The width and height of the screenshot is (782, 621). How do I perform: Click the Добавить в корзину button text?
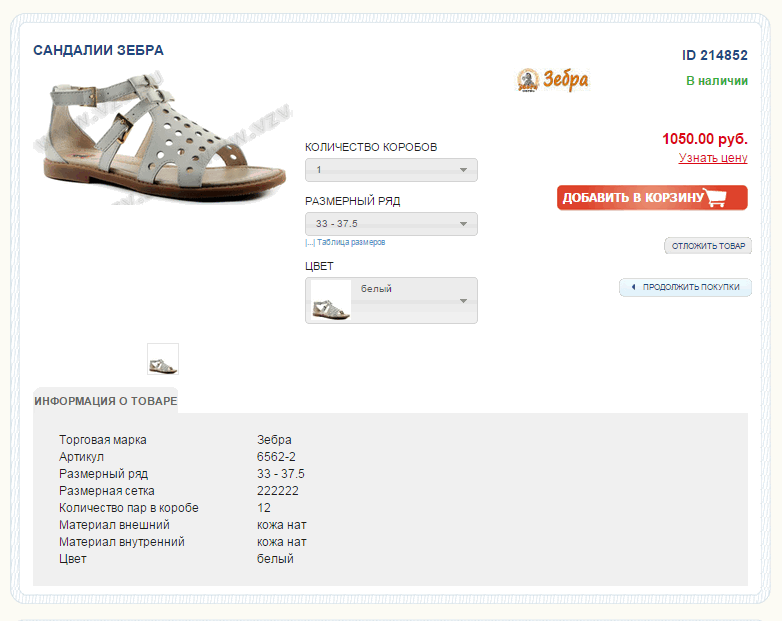(633, 197)
